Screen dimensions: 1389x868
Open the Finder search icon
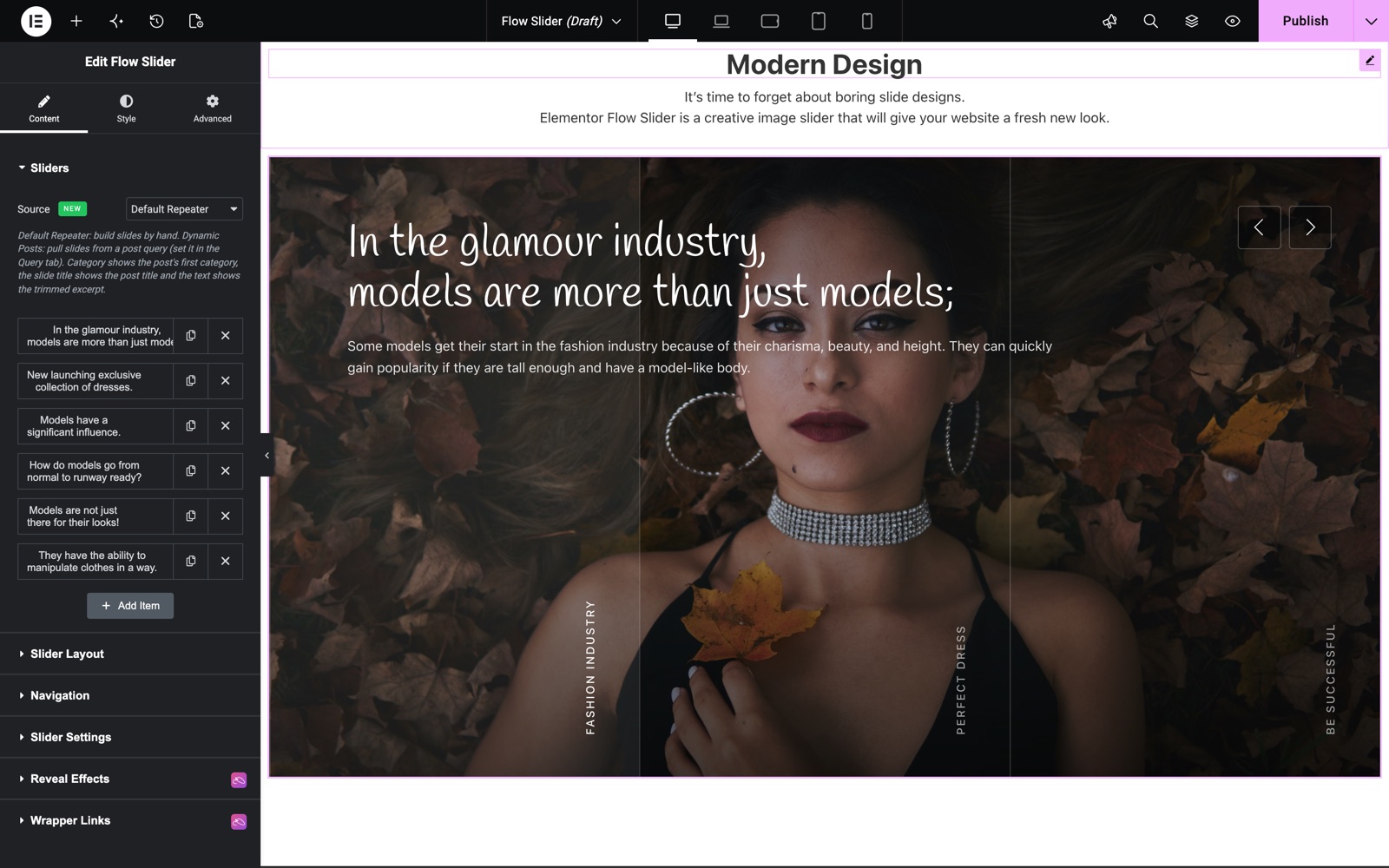[x=1151, y=21]
